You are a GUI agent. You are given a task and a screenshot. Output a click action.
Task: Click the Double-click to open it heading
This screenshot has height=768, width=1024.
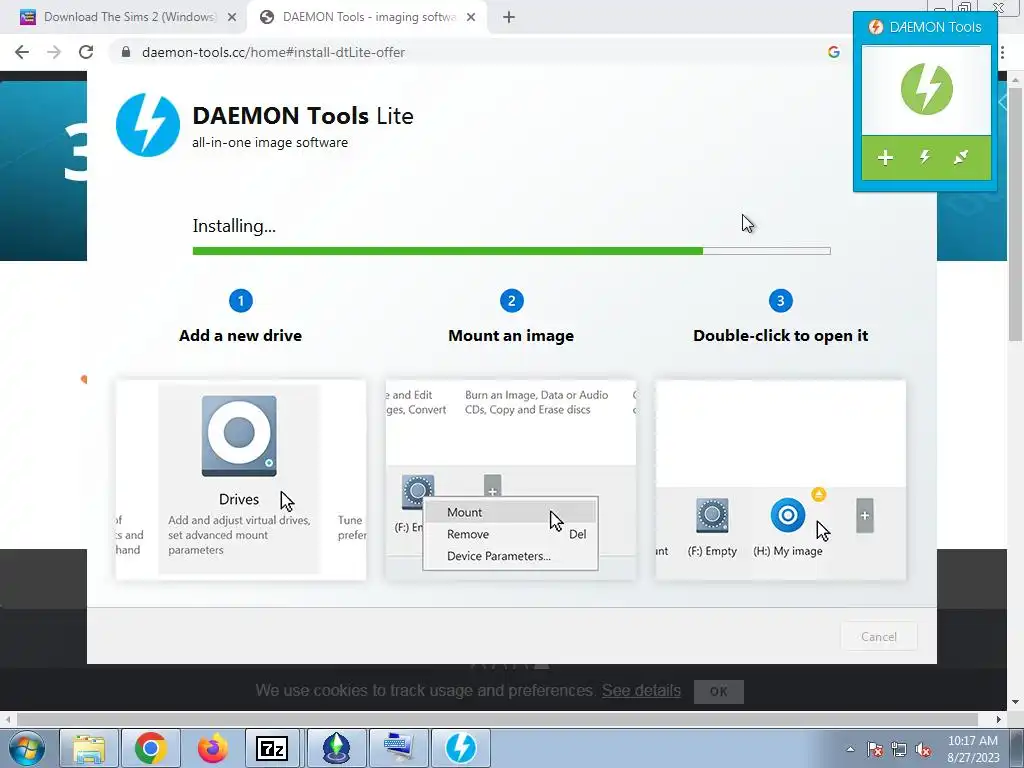pos(780,336)
